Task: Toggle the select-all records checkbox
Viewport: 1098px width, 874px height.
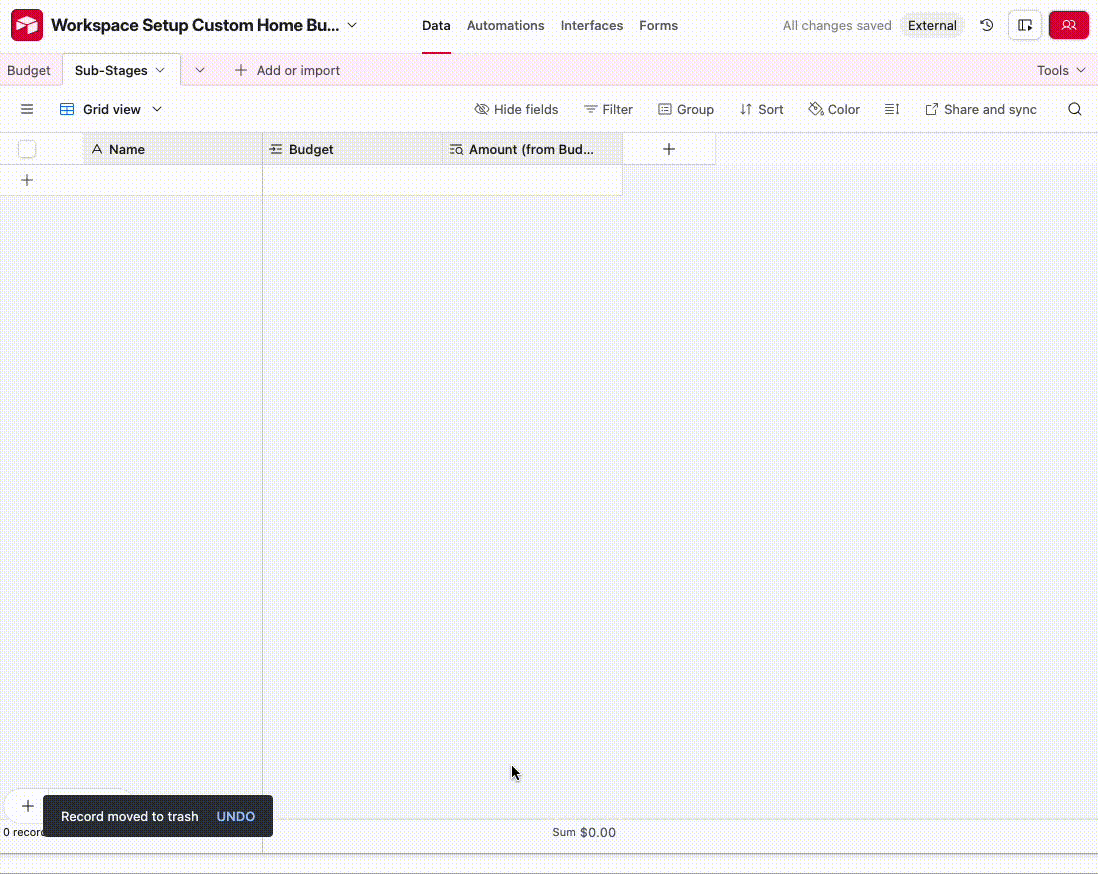Action: click(27, 149)
